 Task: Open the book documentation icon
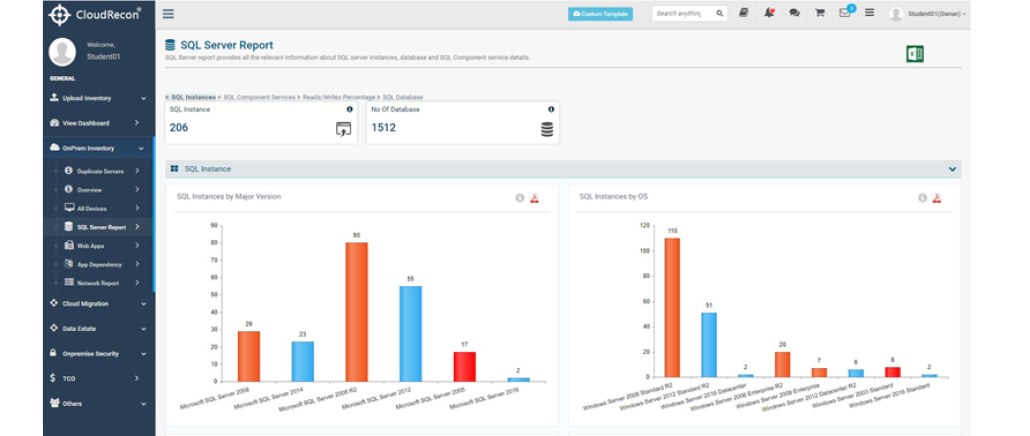pyautogui.click(x=744, y=12)
